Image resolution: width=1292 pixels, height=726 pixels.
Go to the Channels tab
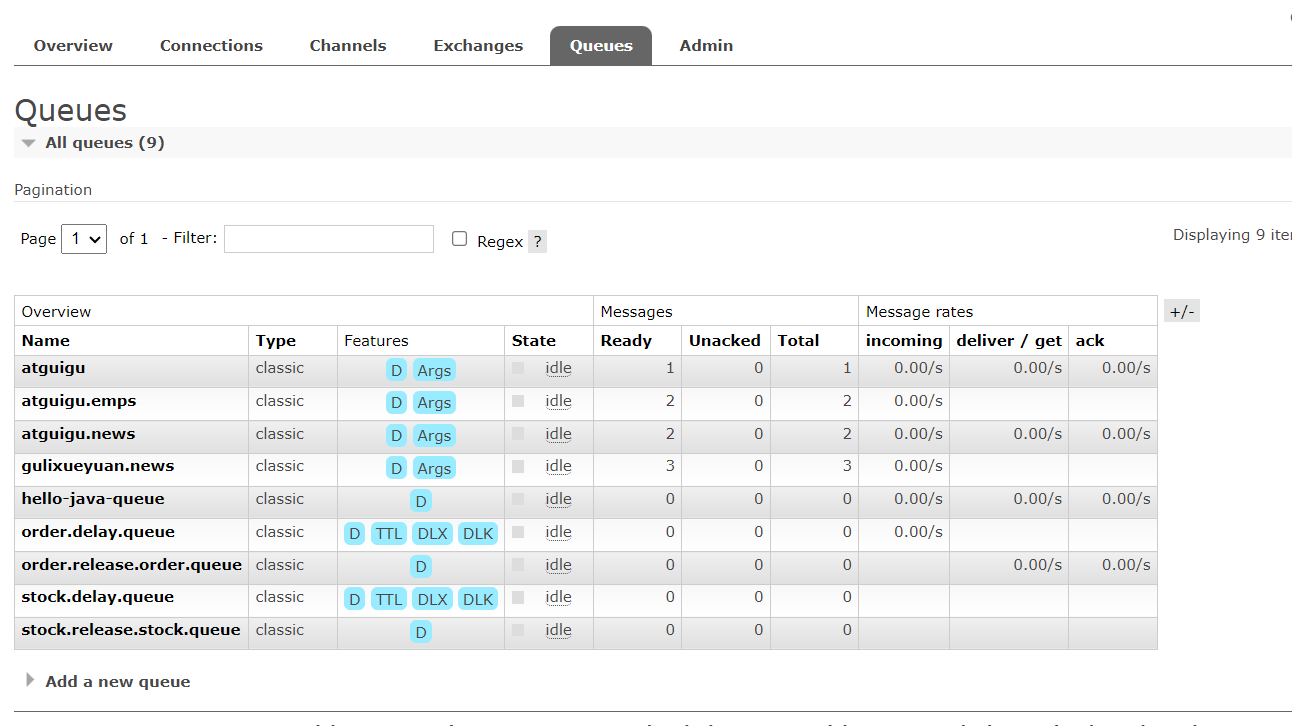tap(348, 46)
